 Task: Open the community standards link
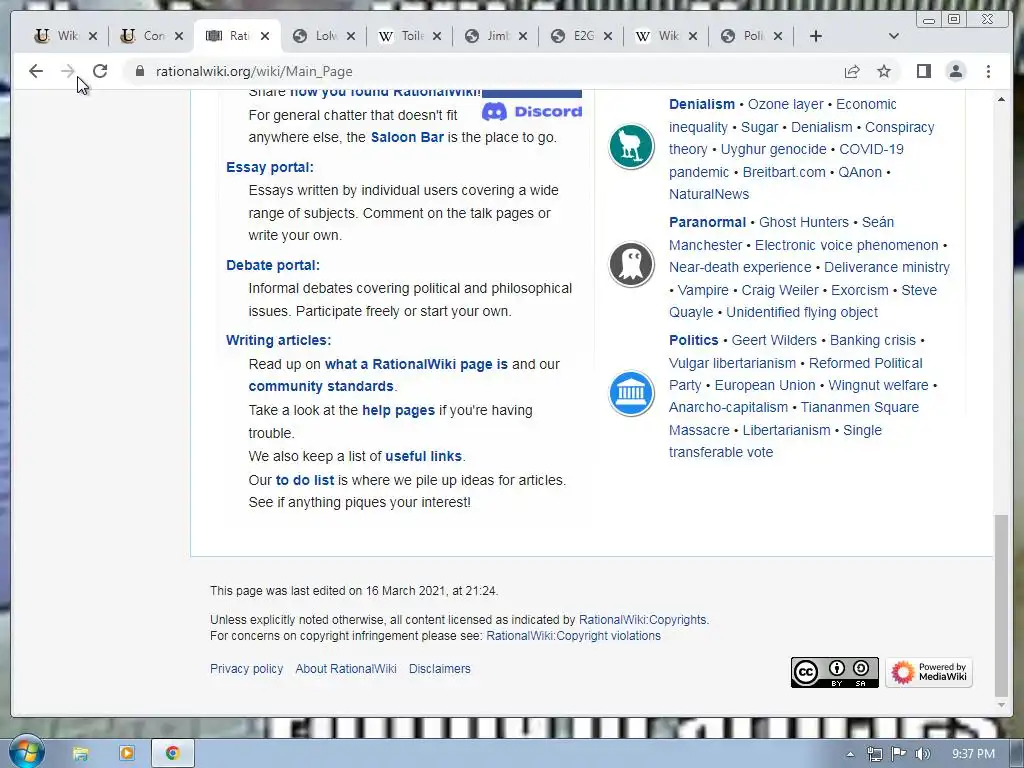click(x=321, y=386)
